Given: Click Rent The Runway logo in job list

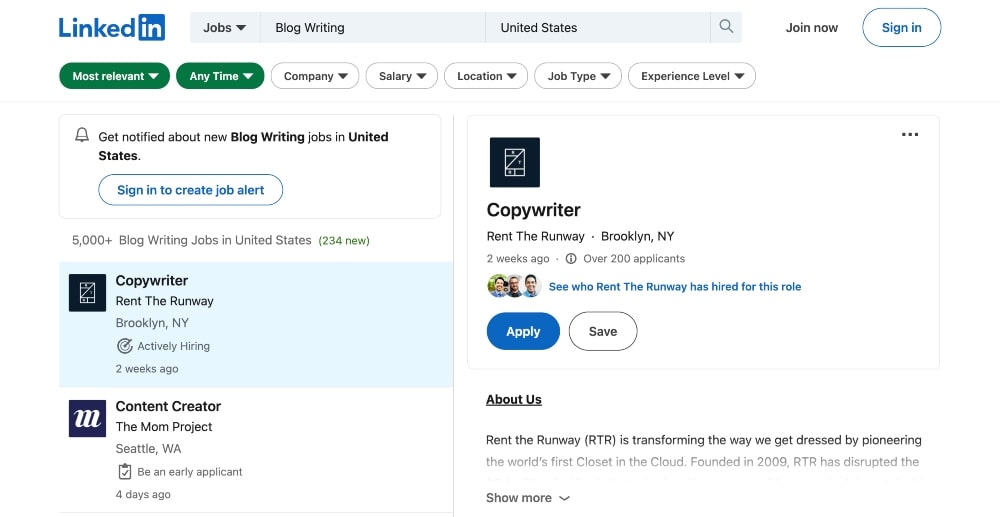Looking at the screenshot, I should 87,293.
